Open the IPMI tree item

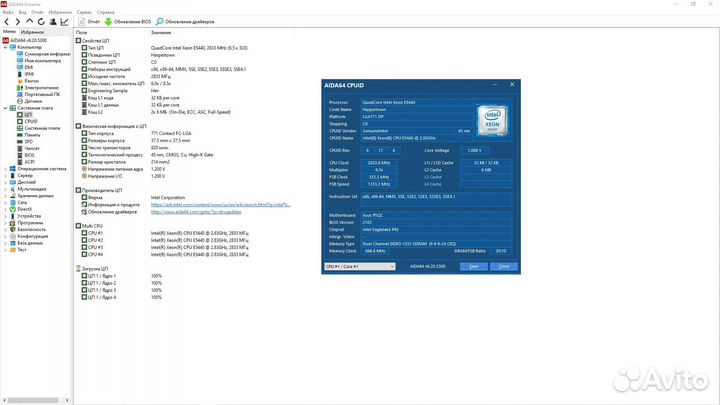coord(25,74)
